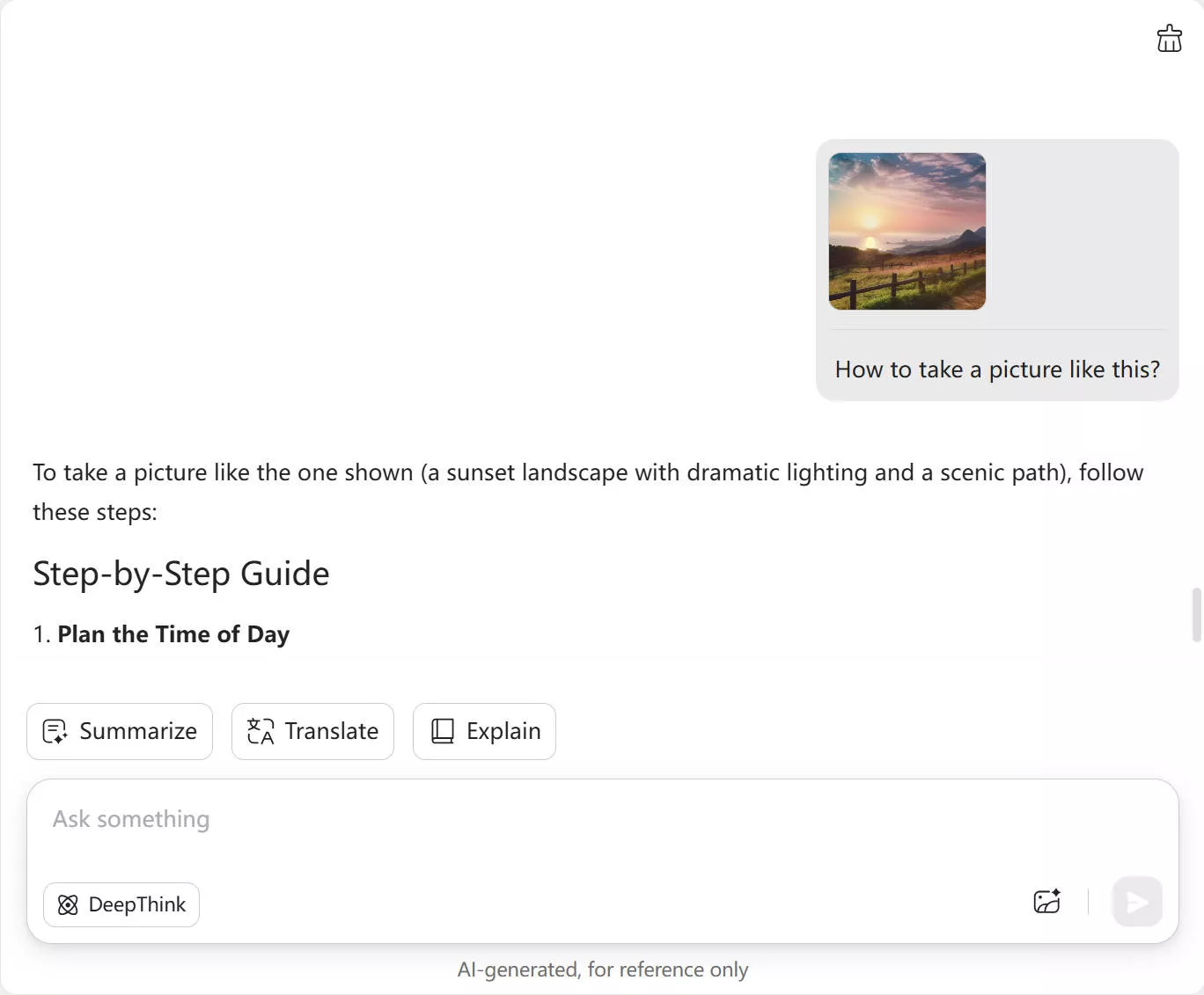Viewport: 1204px width, 995px height.
Task: Select the Summarize quick action
Action: tap(119, 731)
